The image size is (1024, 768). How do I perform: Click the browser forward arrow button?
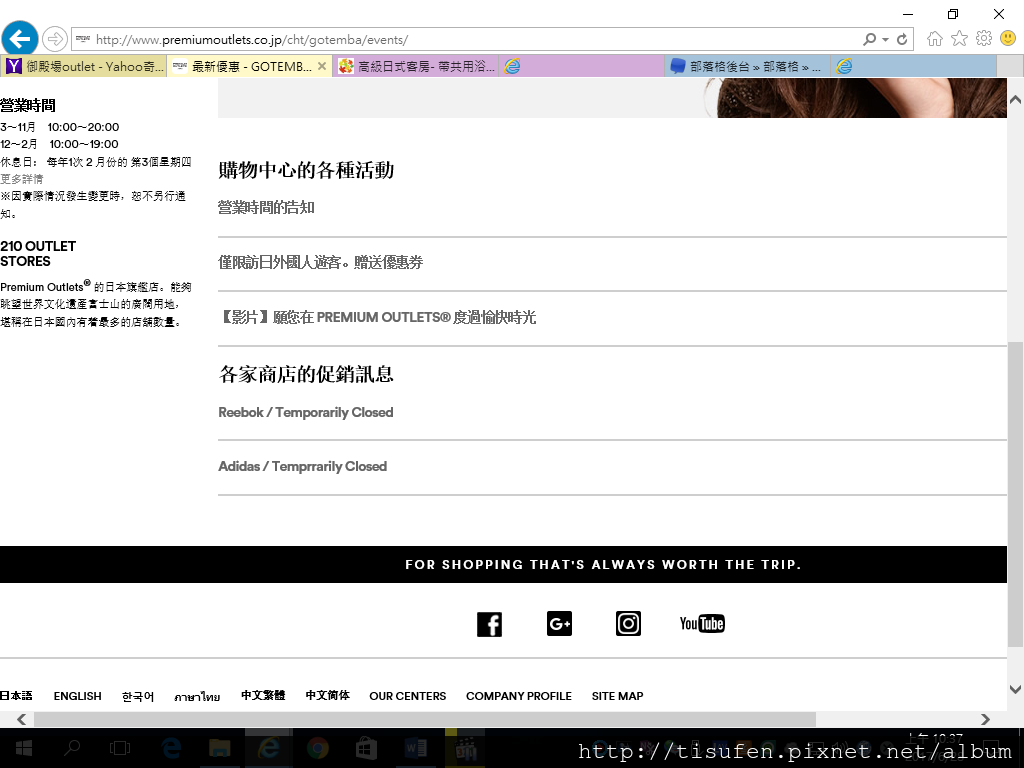[55, 39]
